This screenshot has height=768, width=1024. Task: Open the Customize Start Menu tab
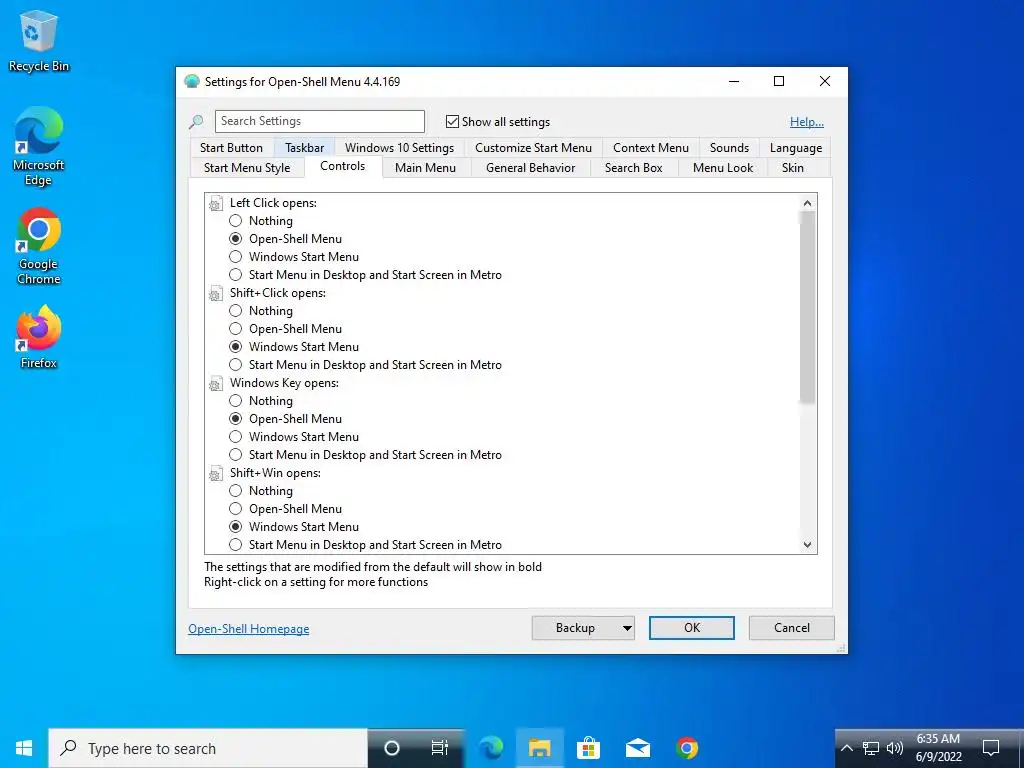(533, 148)
